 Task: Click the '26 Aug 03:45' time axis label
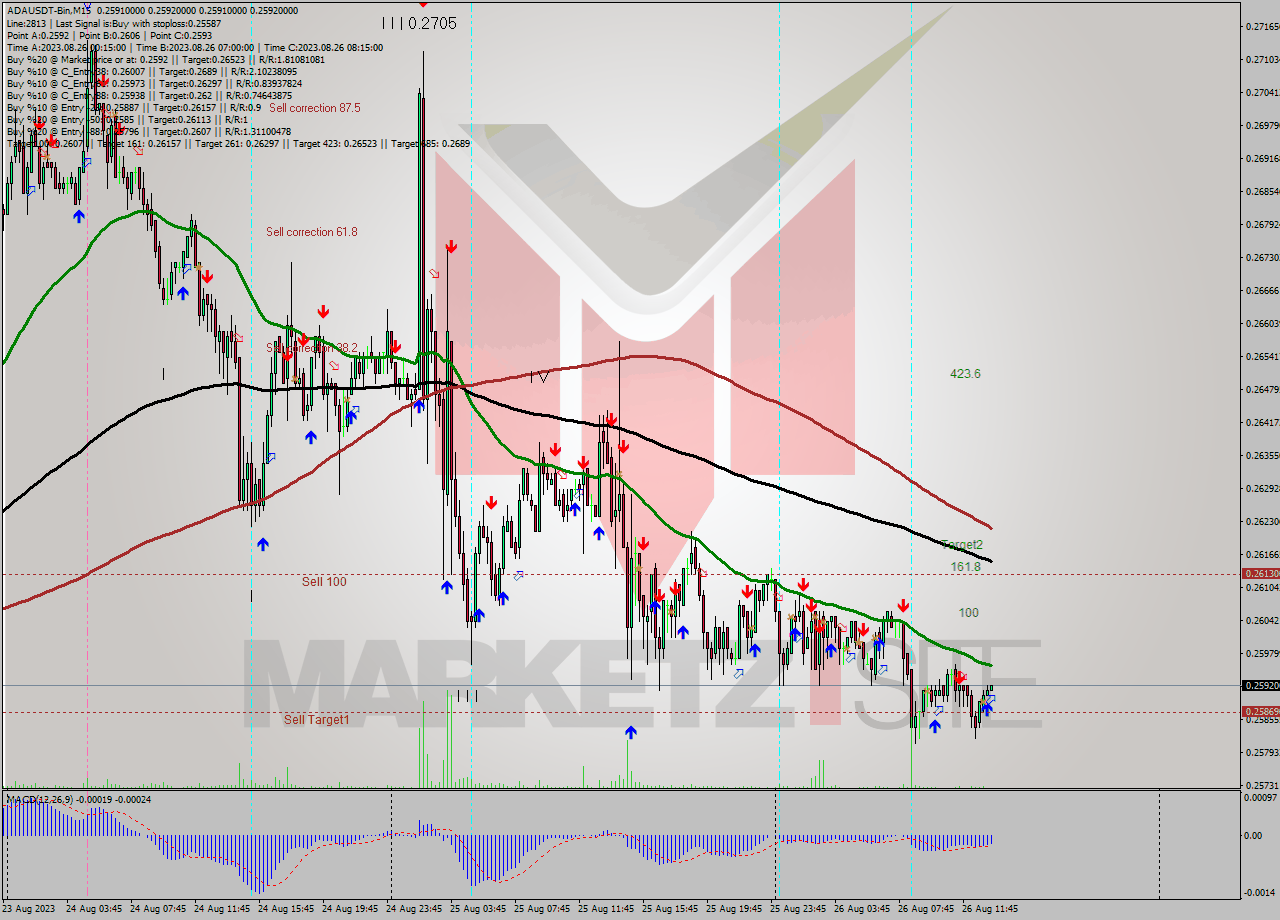[862, 909]
